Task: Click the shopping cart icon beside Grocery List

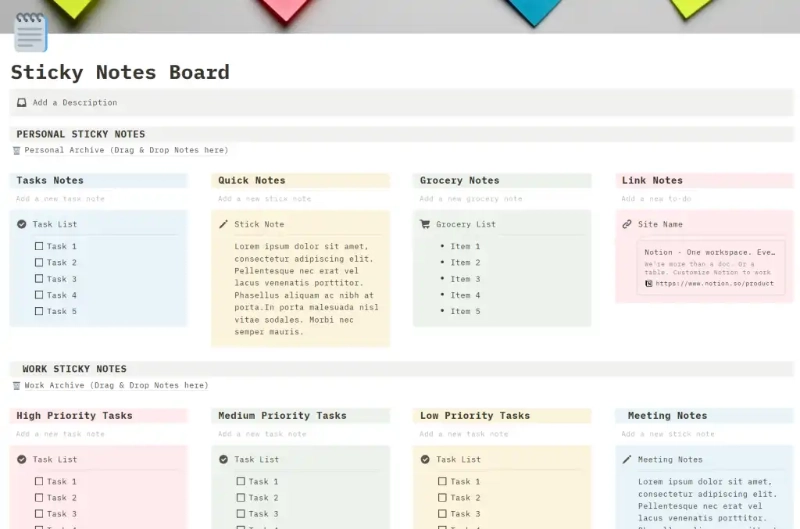Action: pos(425,224)
